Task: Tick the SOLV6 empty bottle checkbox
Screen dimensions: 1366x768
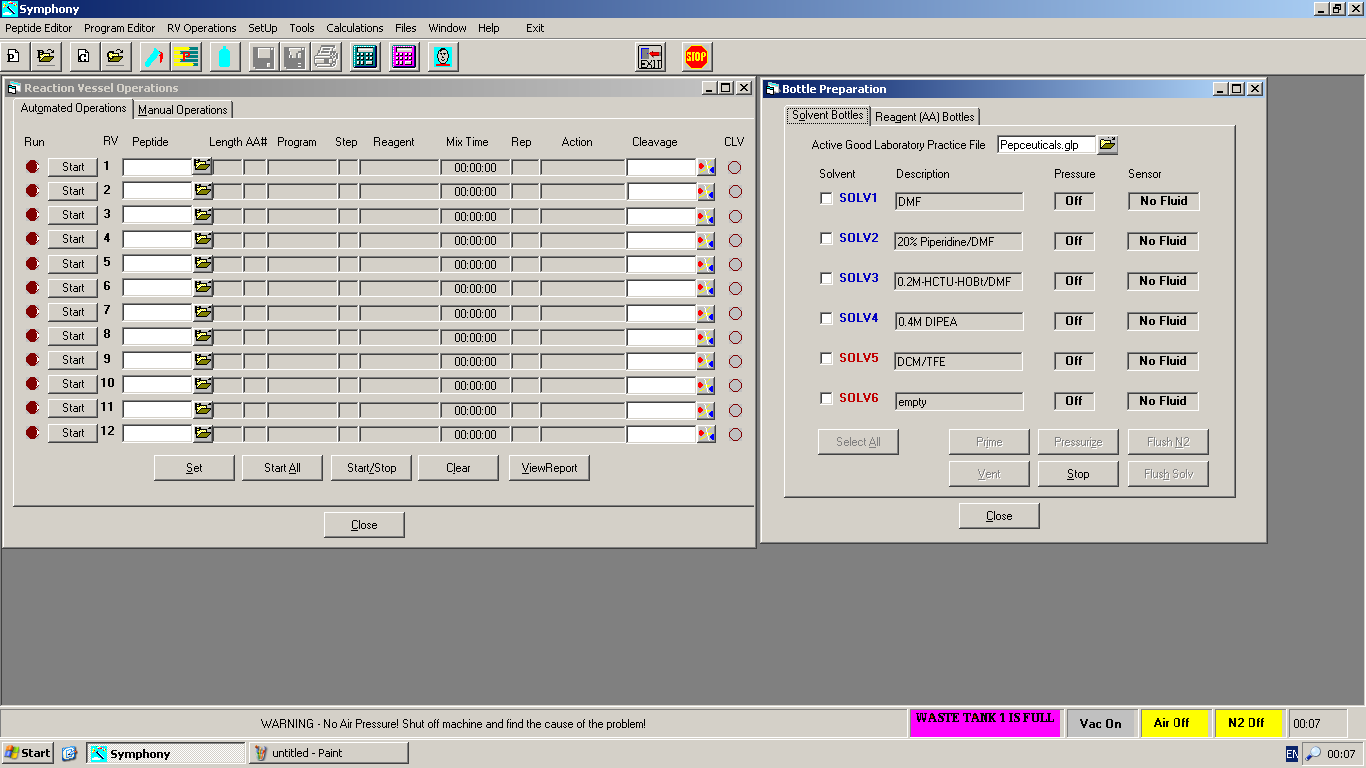Action: point(826,398)
